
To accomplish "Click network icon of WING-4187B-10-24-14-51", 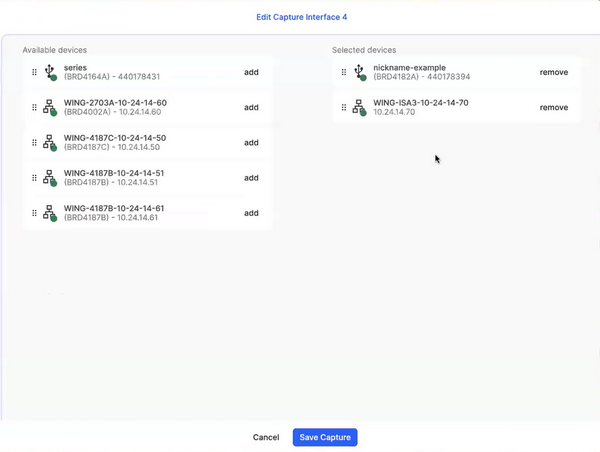I will [x=50, y=178].
